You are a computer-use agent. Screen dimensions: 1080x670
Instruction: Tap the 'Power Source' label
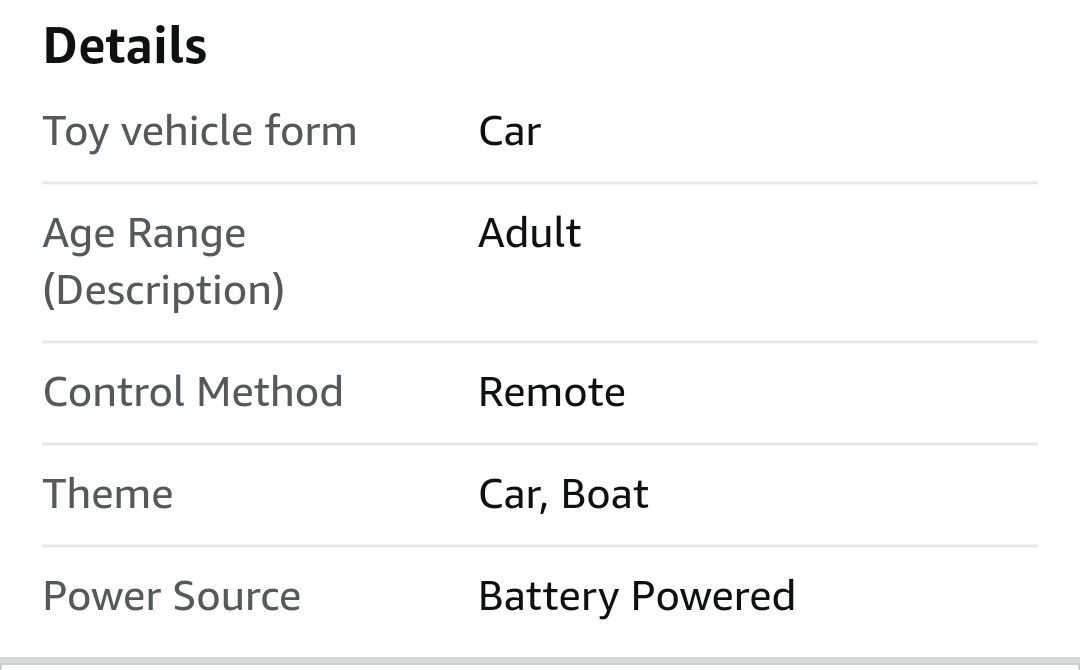coord(172,596)
